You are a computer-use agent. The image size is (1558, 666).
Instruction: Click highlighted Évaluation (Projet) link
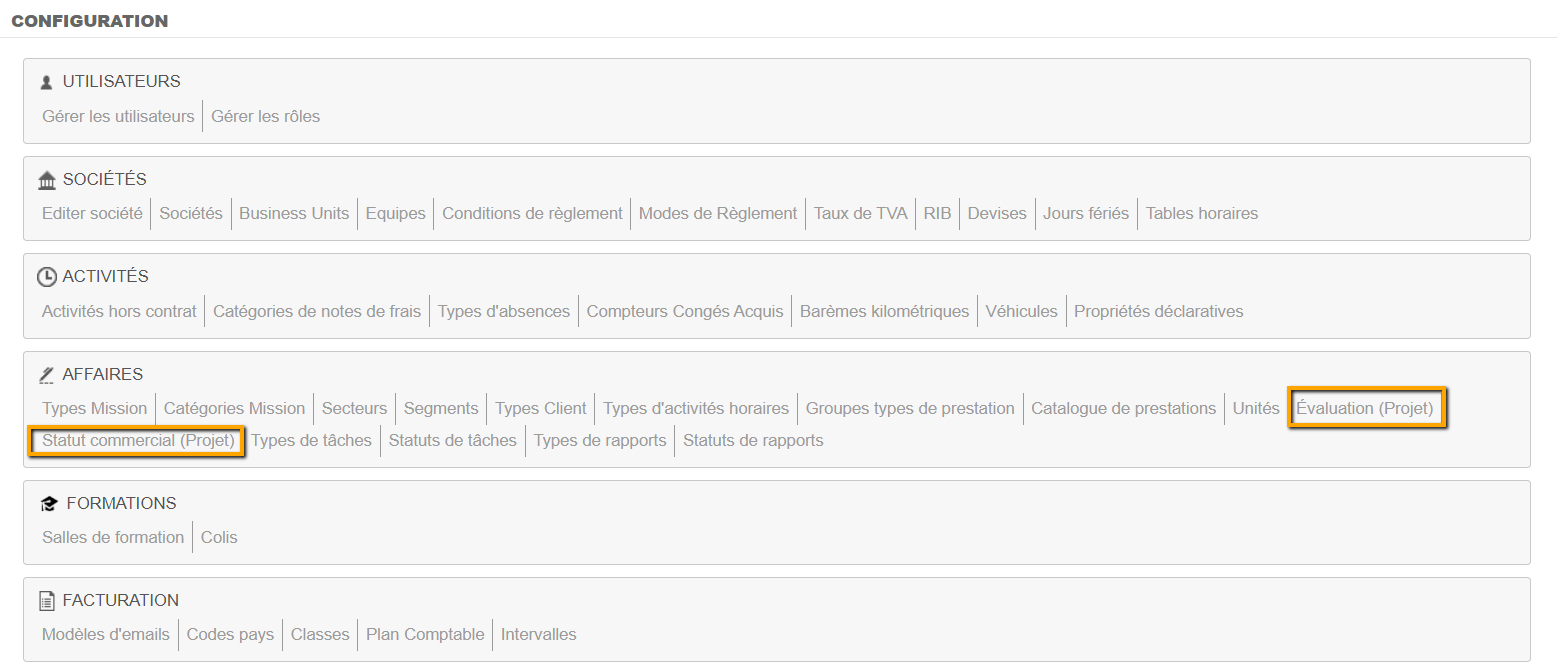(1364, 408)
